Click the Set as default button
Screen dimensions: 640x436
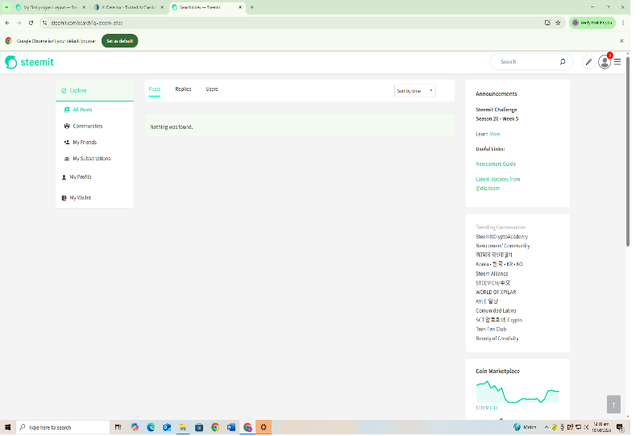pyautogui.click(x=120, y=41)
